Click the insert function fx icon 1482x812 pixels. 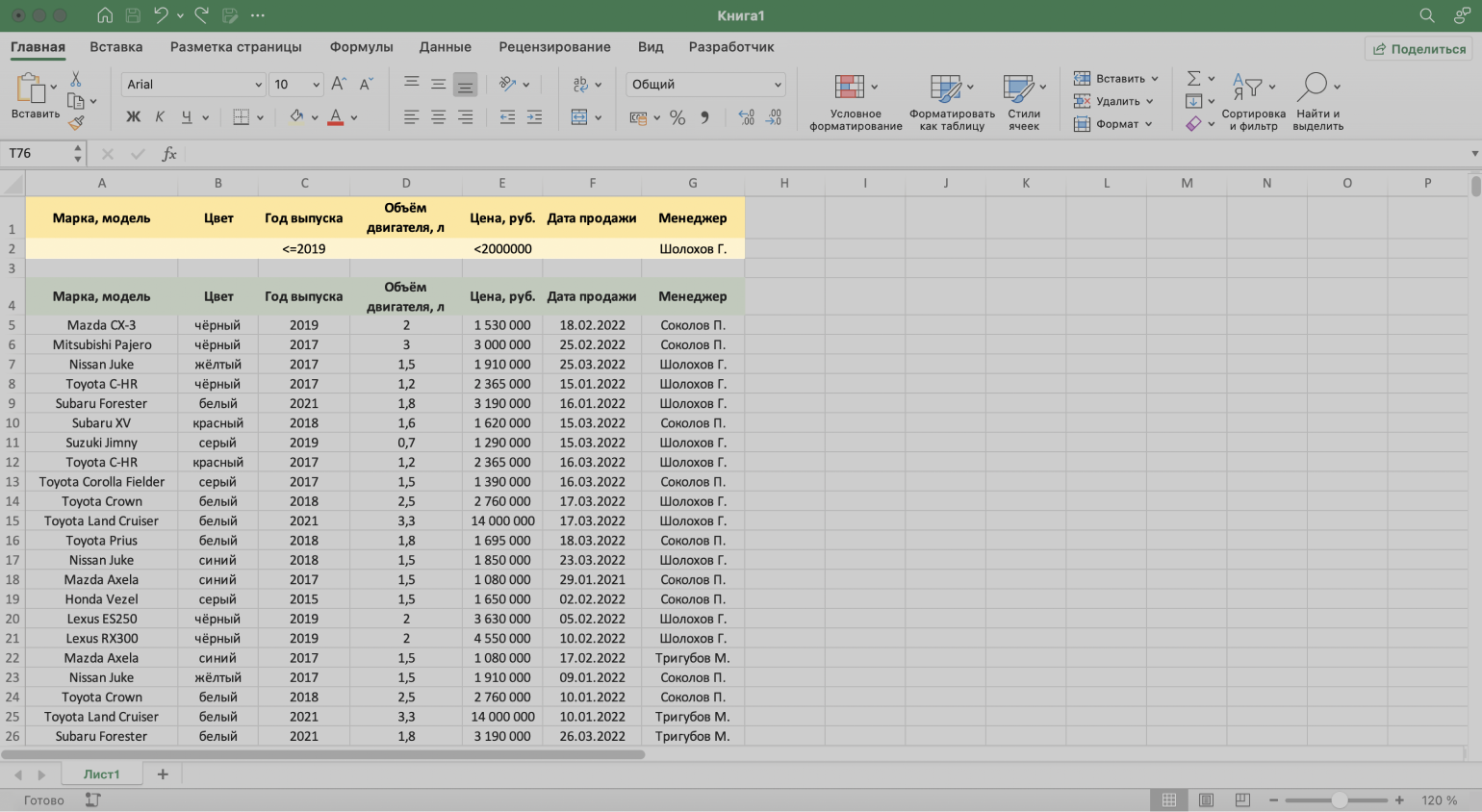[x=169, y=154]
